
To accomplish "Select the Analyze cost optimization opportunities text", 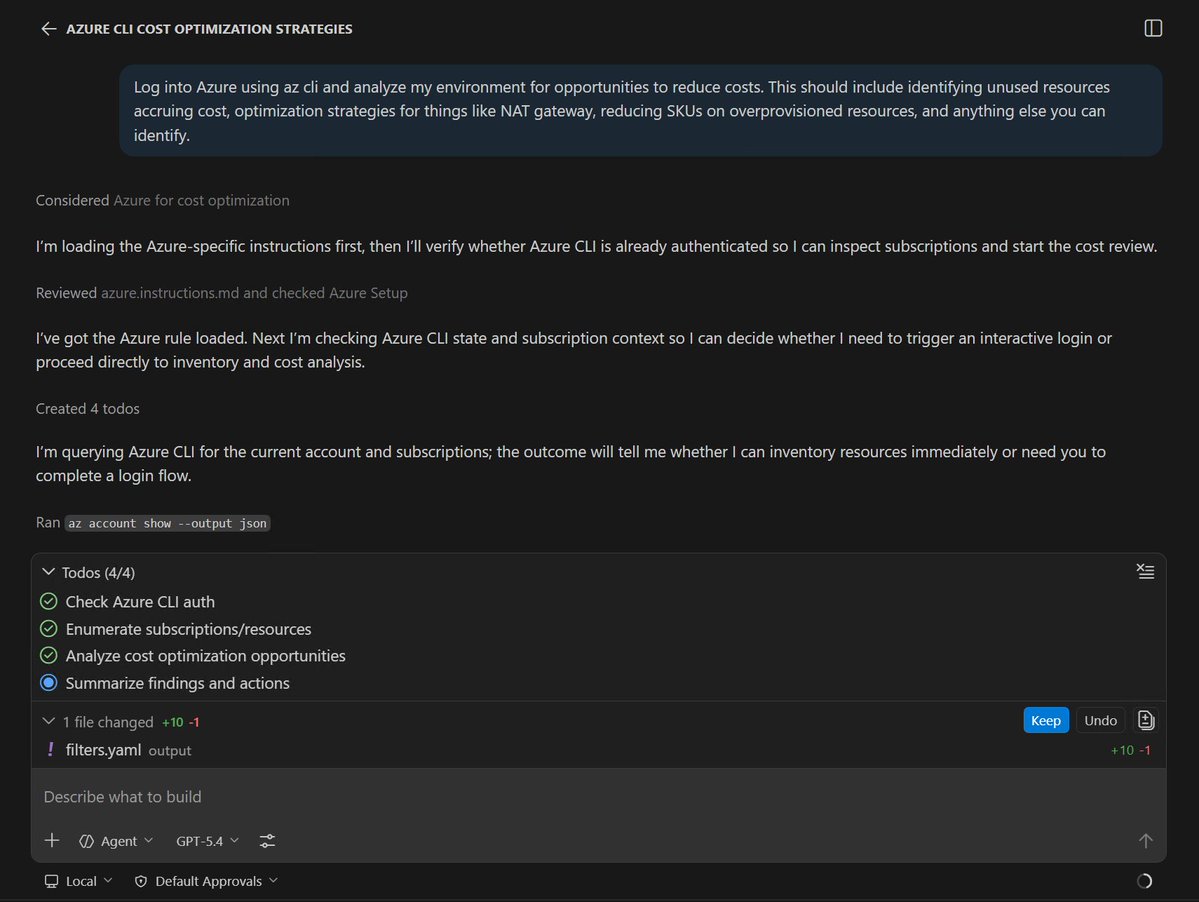I will coord(206,655).
